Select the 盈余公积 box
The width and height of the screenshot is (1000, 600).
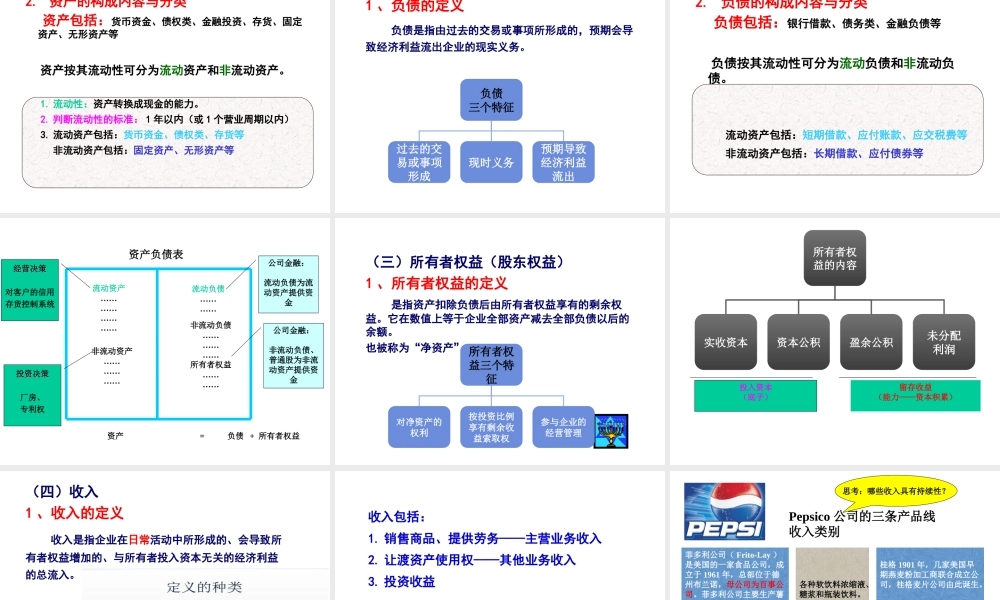tap(869, 341)
